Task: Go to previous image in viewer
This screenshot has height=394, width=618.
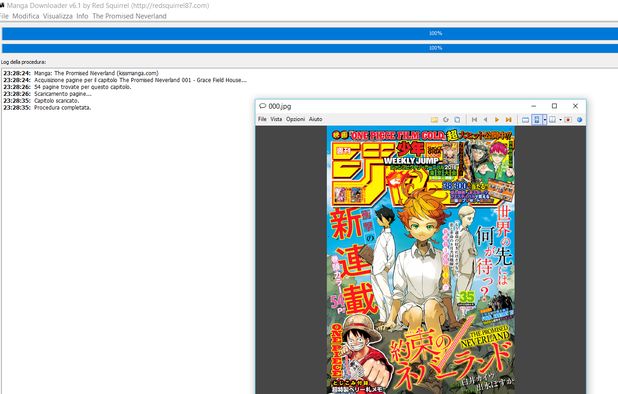Action: (x=486, y=119)
